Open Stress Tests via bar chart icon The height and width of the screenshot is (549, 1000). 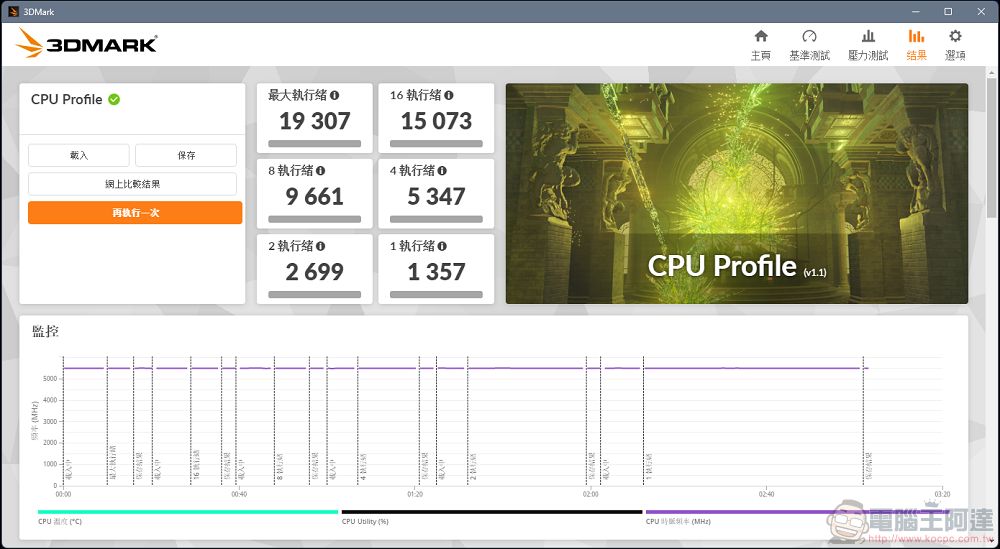point(868,36)
